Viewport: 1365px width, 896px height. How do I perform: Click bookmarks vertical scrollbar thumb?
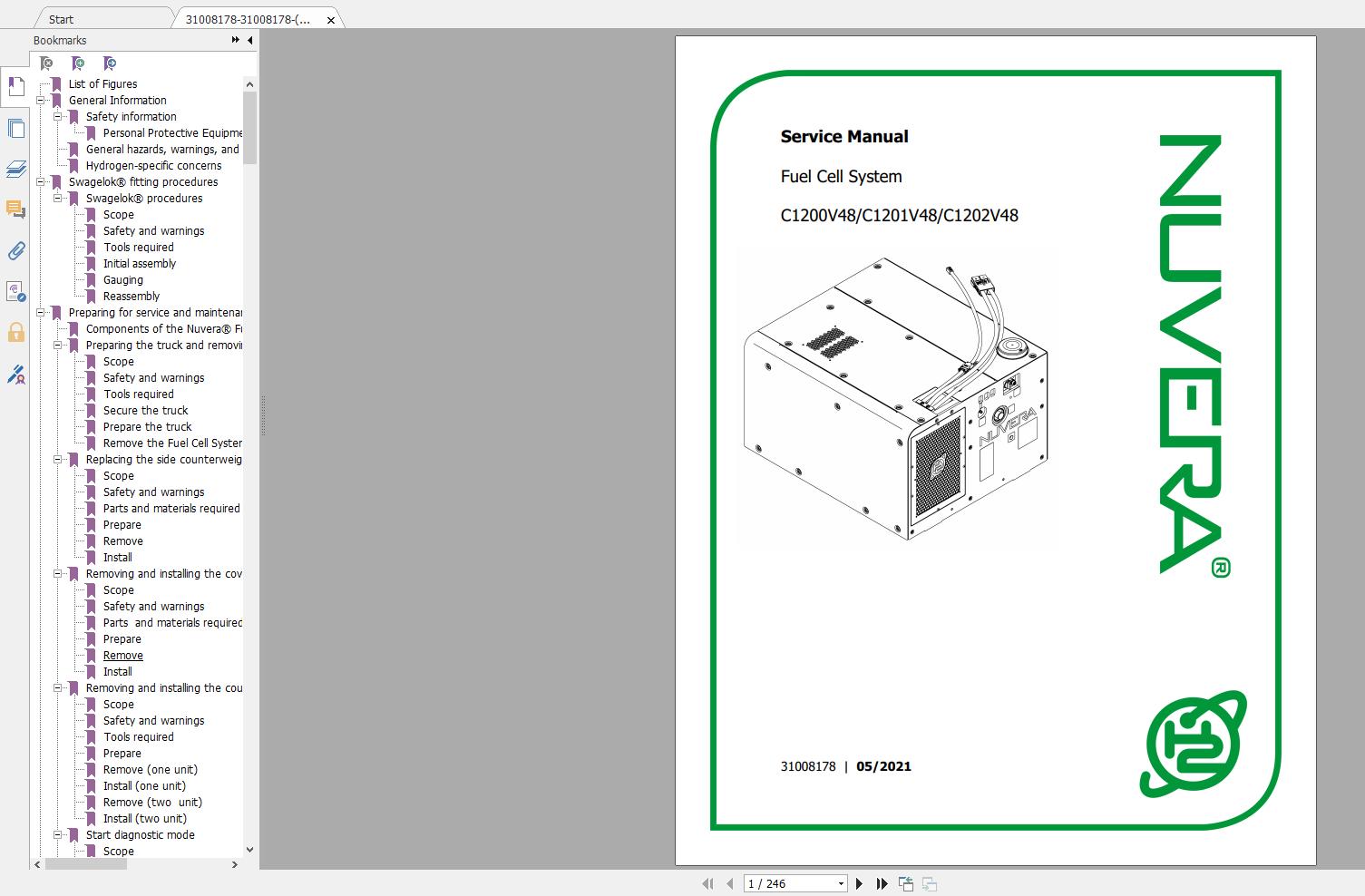250,128
